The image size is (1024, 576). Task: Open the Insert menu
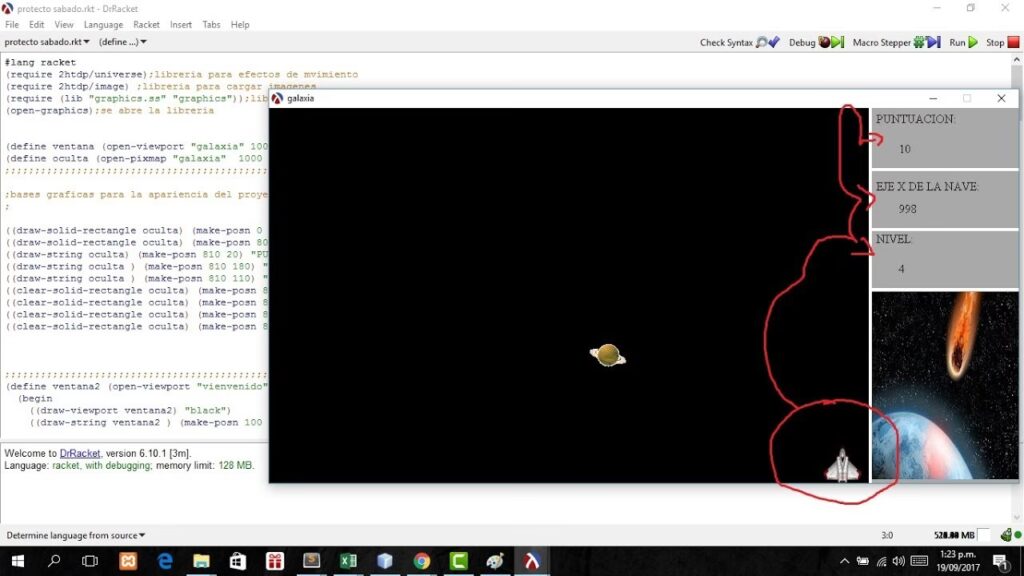pos(181,24)
